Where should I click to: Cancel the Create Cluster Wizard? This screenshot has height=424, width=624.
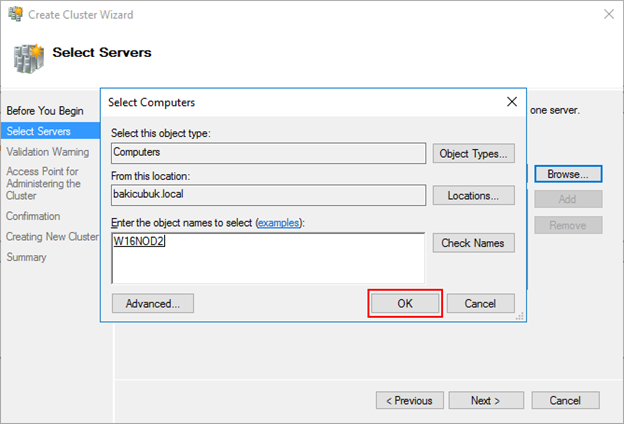click(x=565, y=400)
